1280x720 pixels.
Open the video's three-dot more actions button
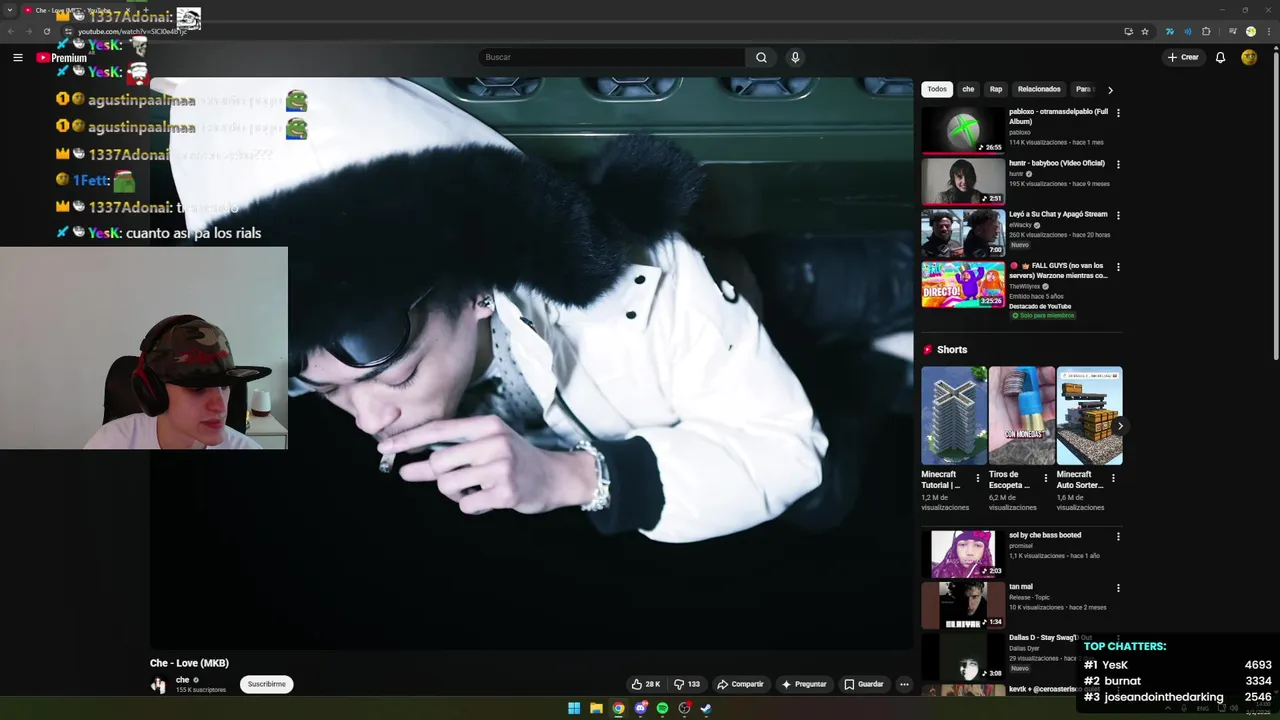click(x=904, y=684)
